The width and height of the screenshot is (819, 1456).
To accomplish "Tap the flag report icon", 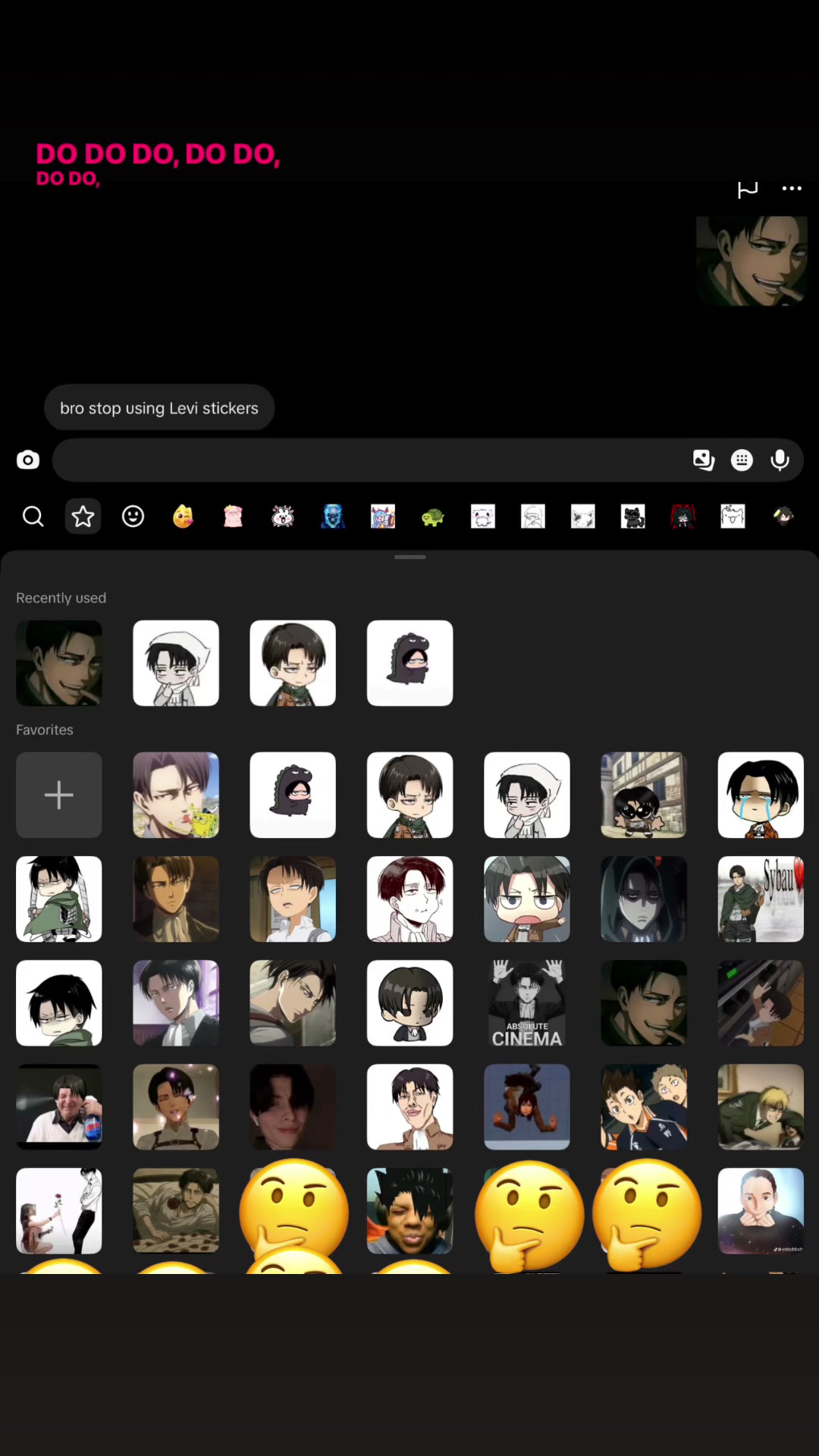I will (748, 189).
